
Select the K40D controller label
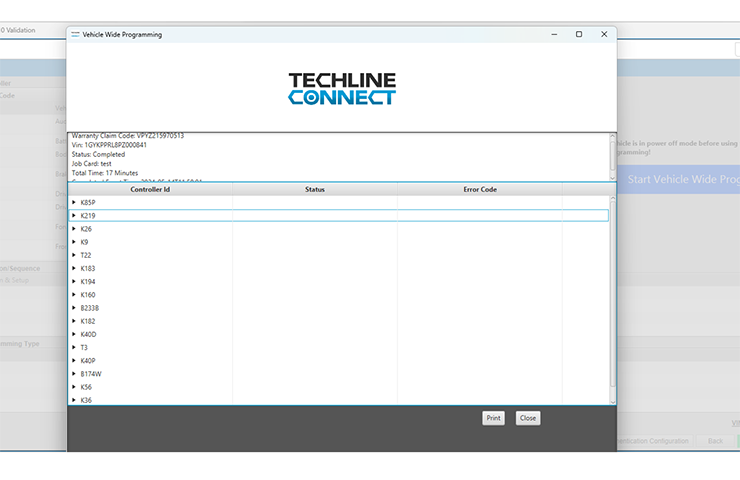point(88,335)
